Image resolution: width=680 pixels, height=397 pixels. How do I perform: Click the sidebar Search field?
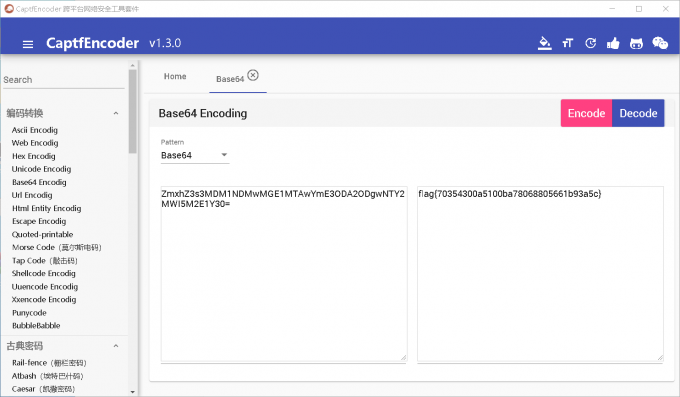click(64, 80)
